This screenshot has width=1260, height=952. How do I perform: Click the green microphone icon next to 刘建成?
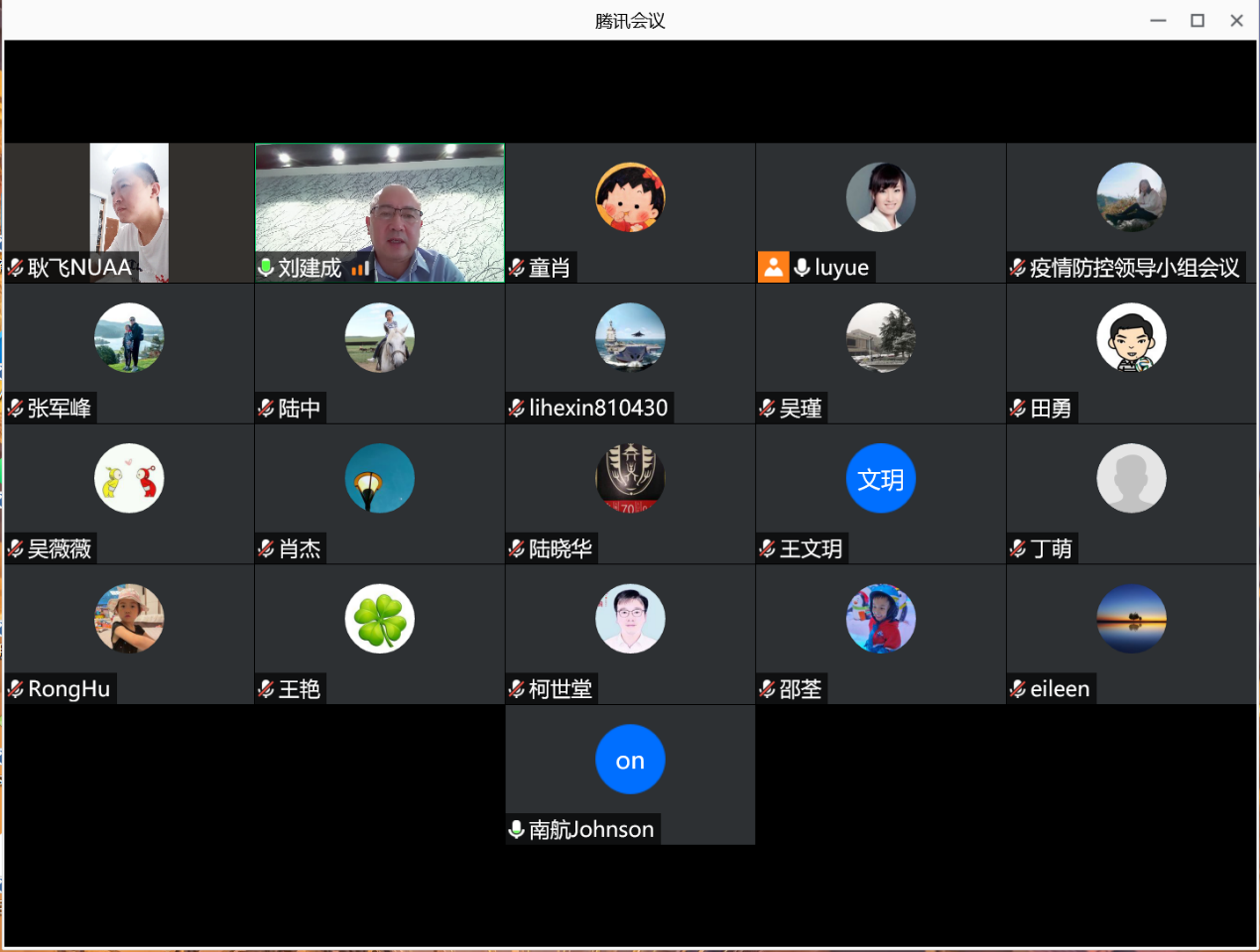[266, 268]
